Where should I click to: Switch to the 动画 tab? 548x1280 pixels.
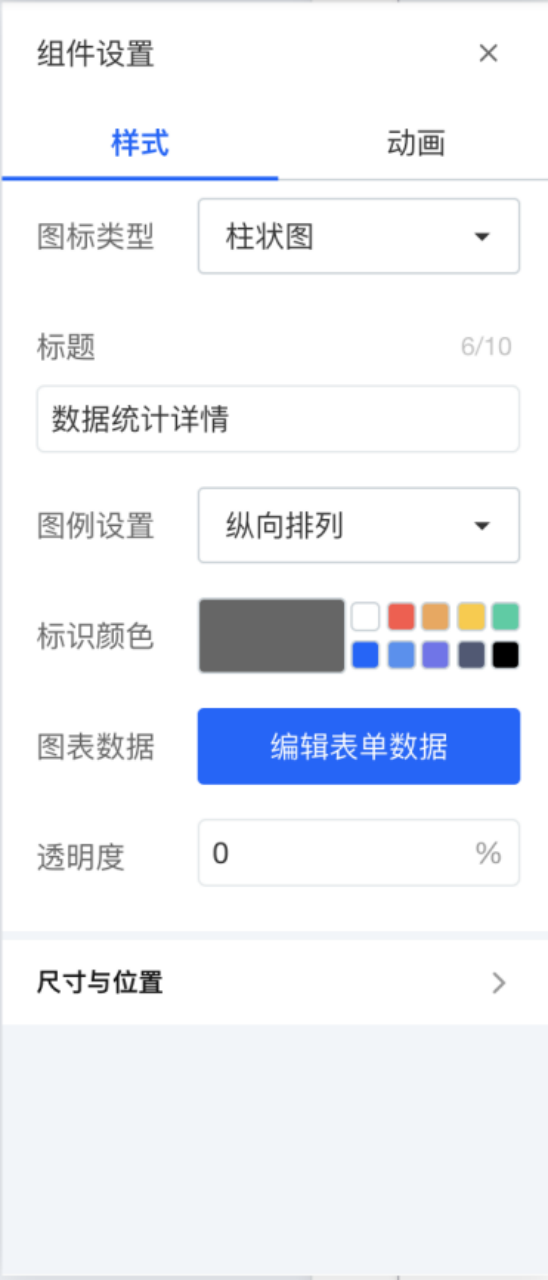(x=415, y=143)
